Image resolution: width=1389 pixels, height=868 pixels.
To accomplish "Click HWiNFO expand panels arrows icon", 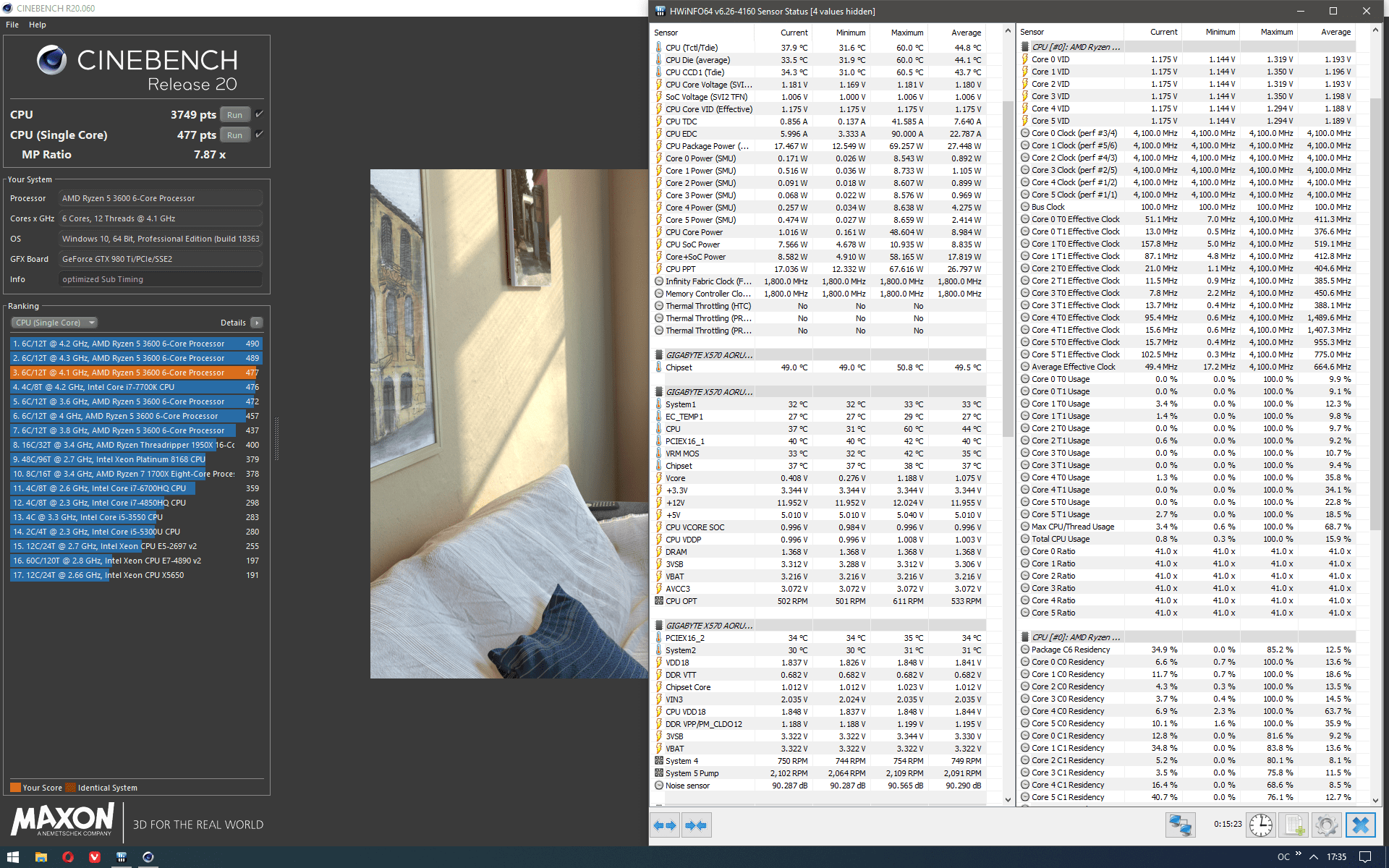I will tap(664, 825).
